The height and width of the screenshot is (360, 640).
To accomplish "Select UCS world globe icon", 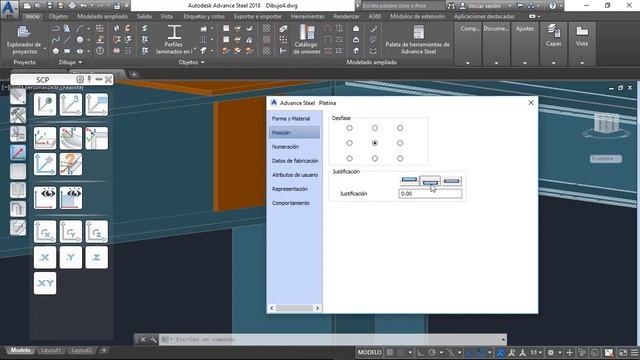I will pyautogui.click(x=45, y=104).
